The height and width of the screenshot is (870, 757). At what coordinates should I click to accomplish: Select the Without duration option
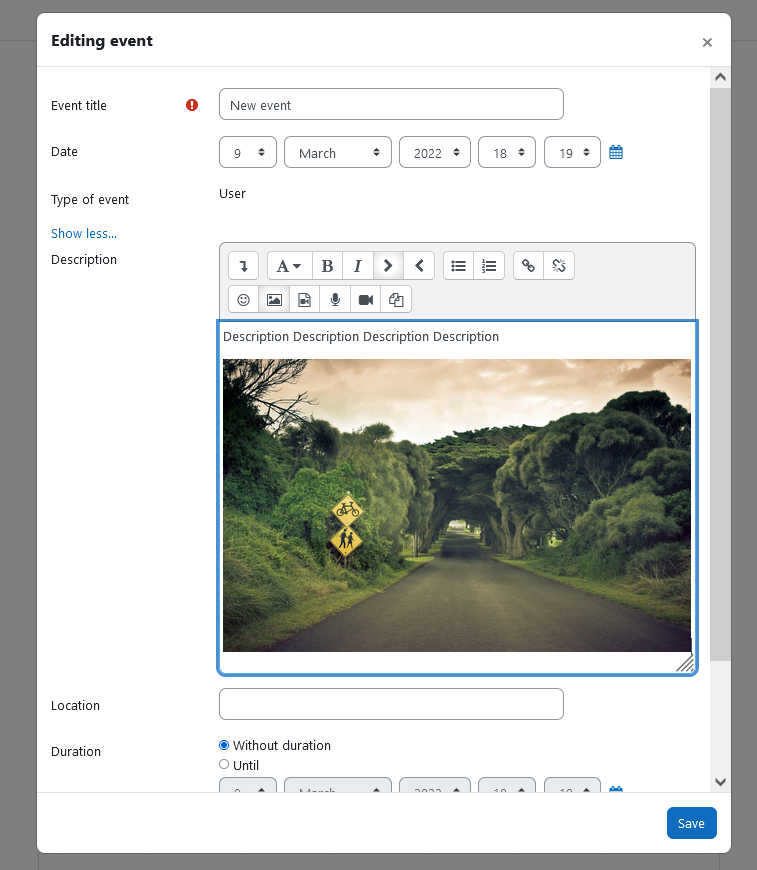click(224, 745)
